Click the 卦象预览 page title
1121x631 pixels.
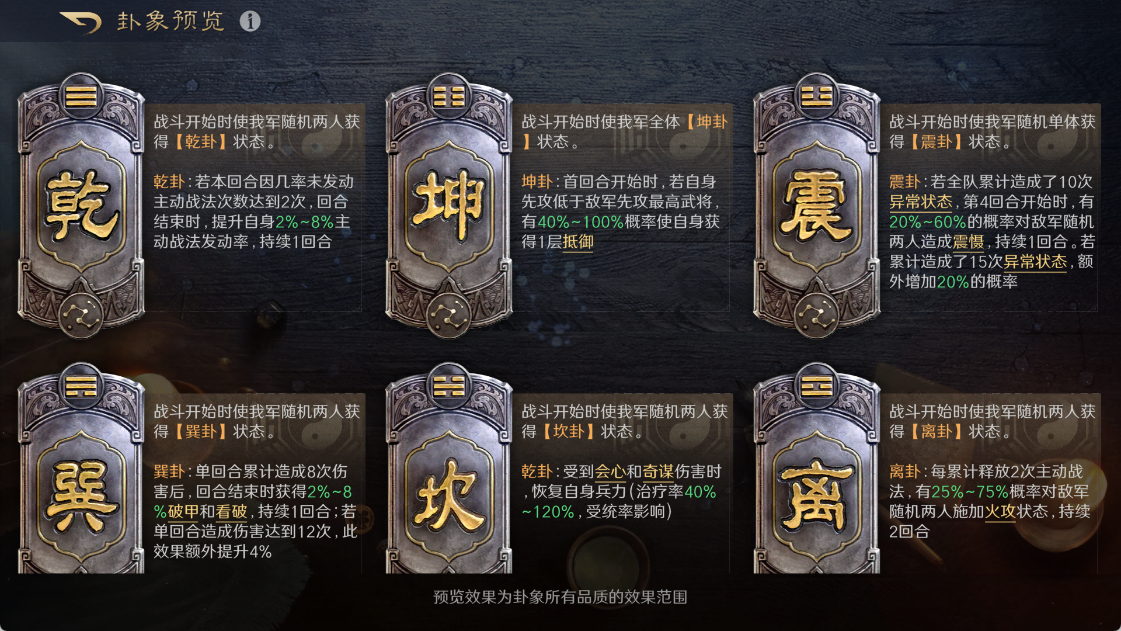(x=171, y=21)
